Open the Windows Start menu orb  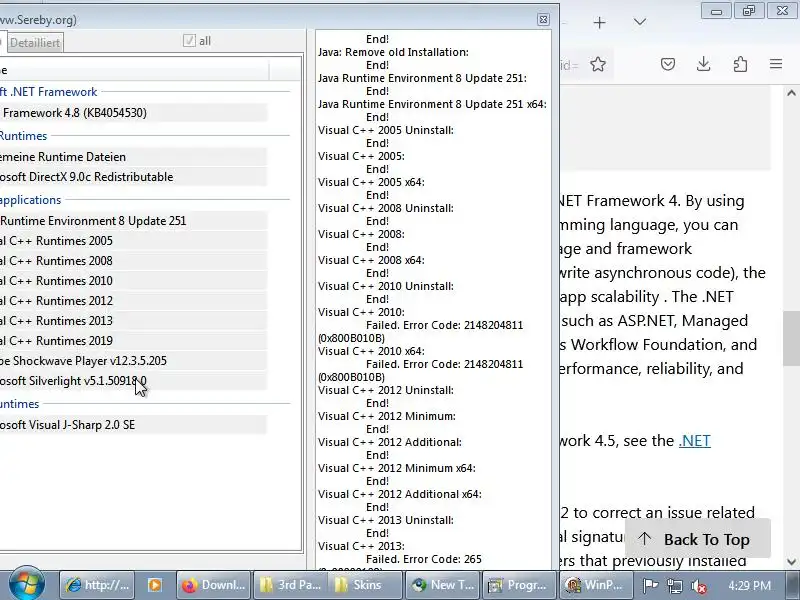coord(27,584)
